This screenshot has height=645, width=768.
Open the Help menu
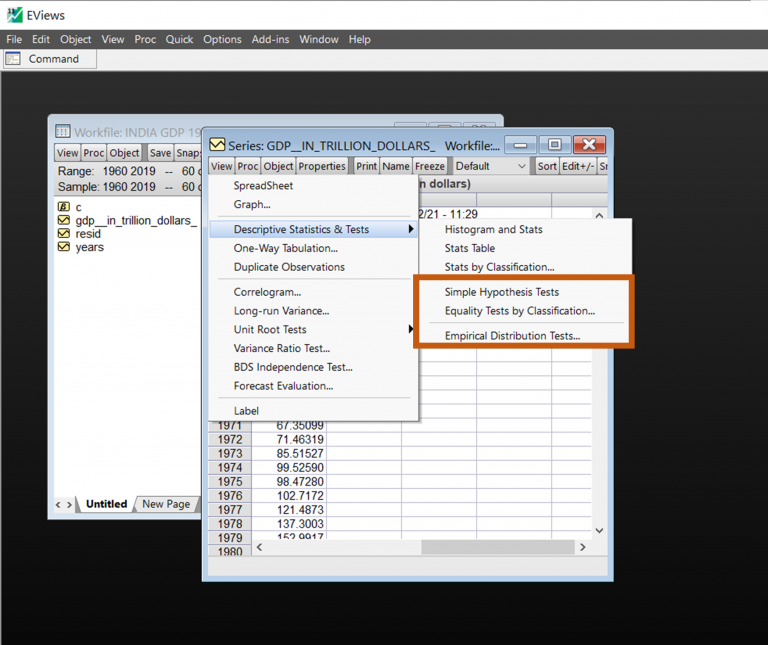click(x=360, y=39)
